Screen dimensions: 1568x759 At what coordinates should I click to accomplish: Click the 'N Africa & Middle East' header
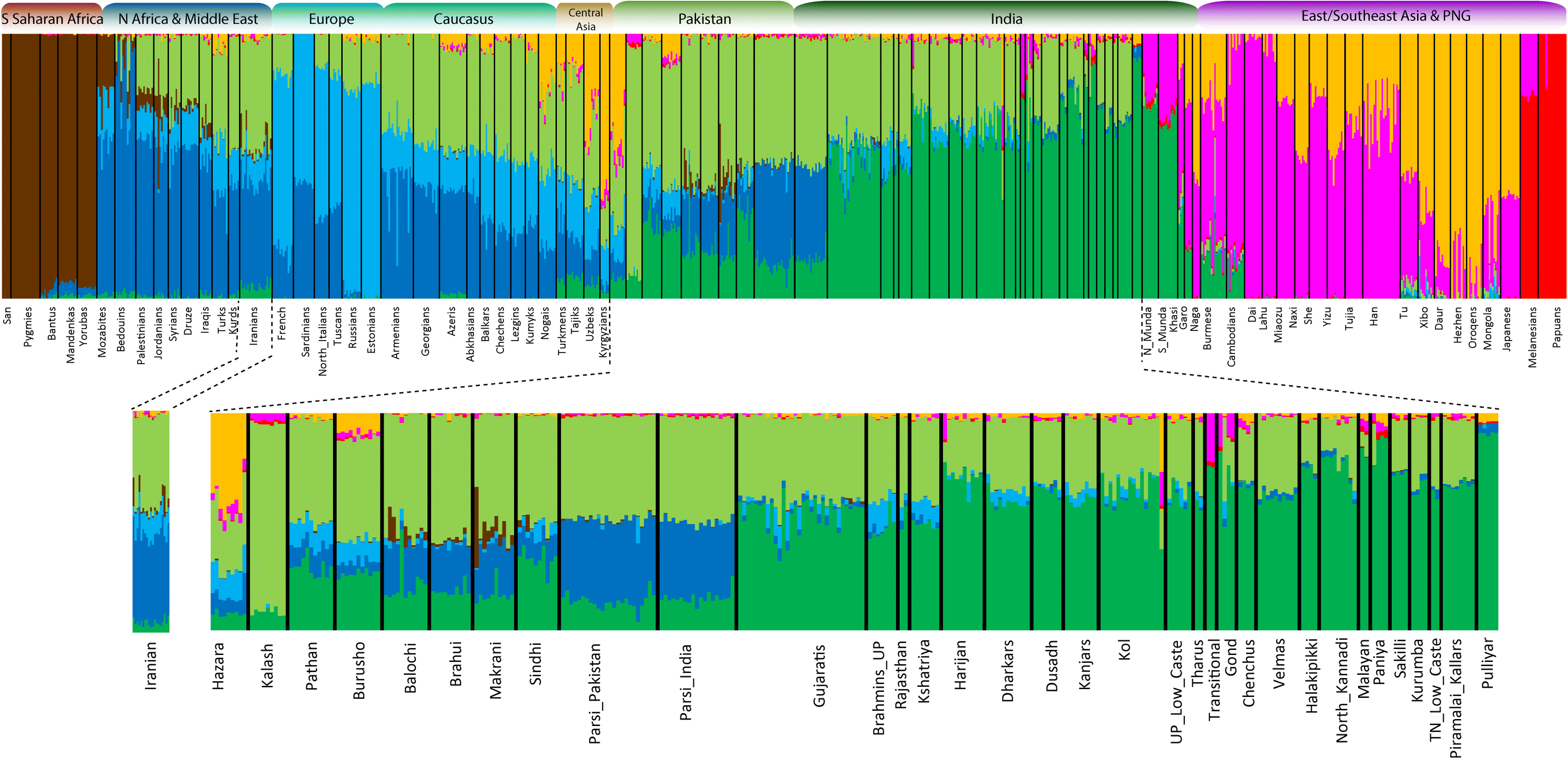click(x=188, y=19)
